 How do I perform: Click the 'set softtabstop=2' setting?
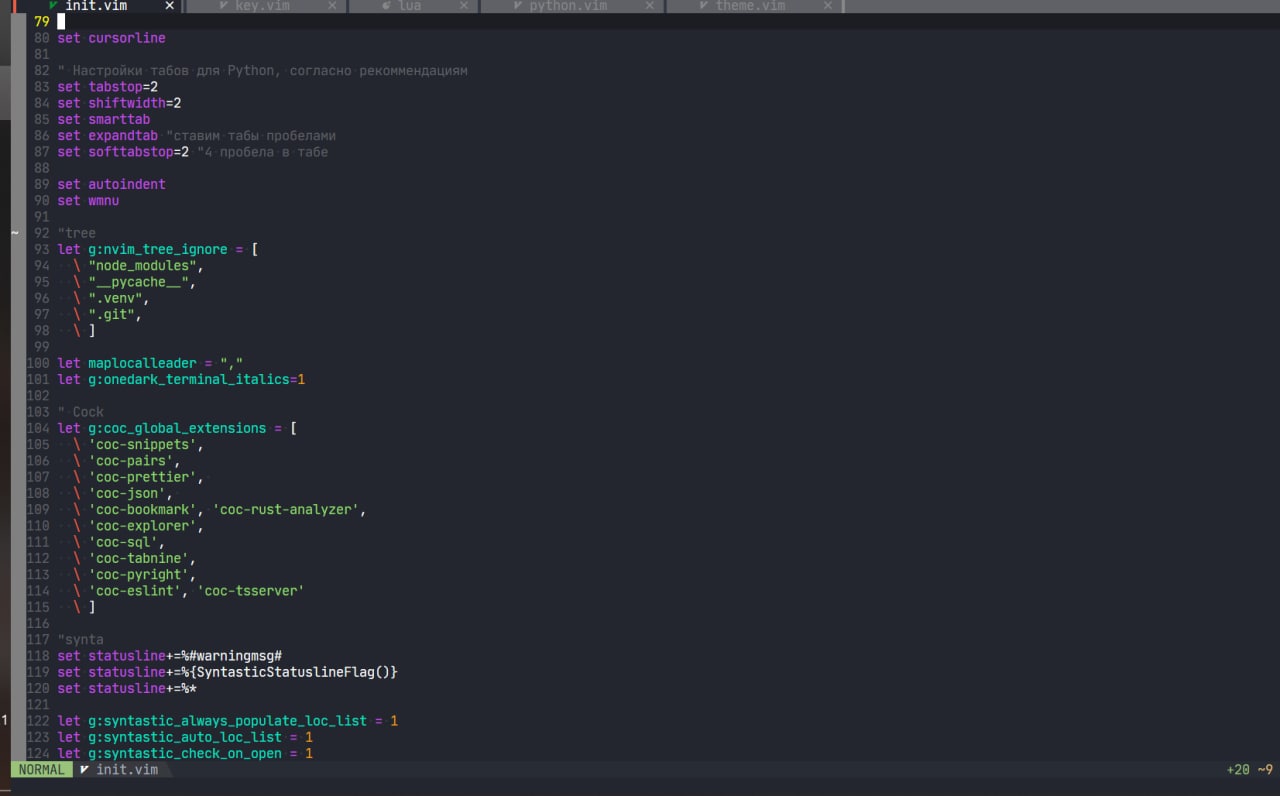[x=123, y=152]
